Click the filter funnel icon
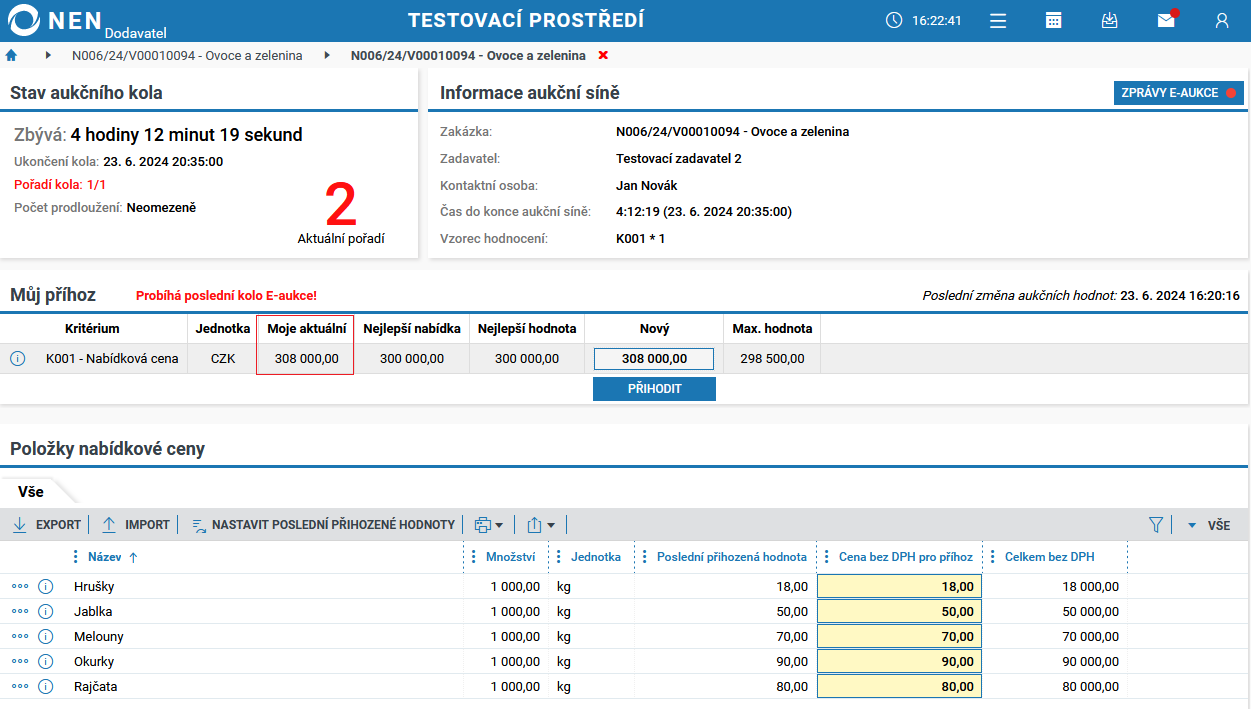This screenshot has width=1251, height=709. coord(1157,525)
